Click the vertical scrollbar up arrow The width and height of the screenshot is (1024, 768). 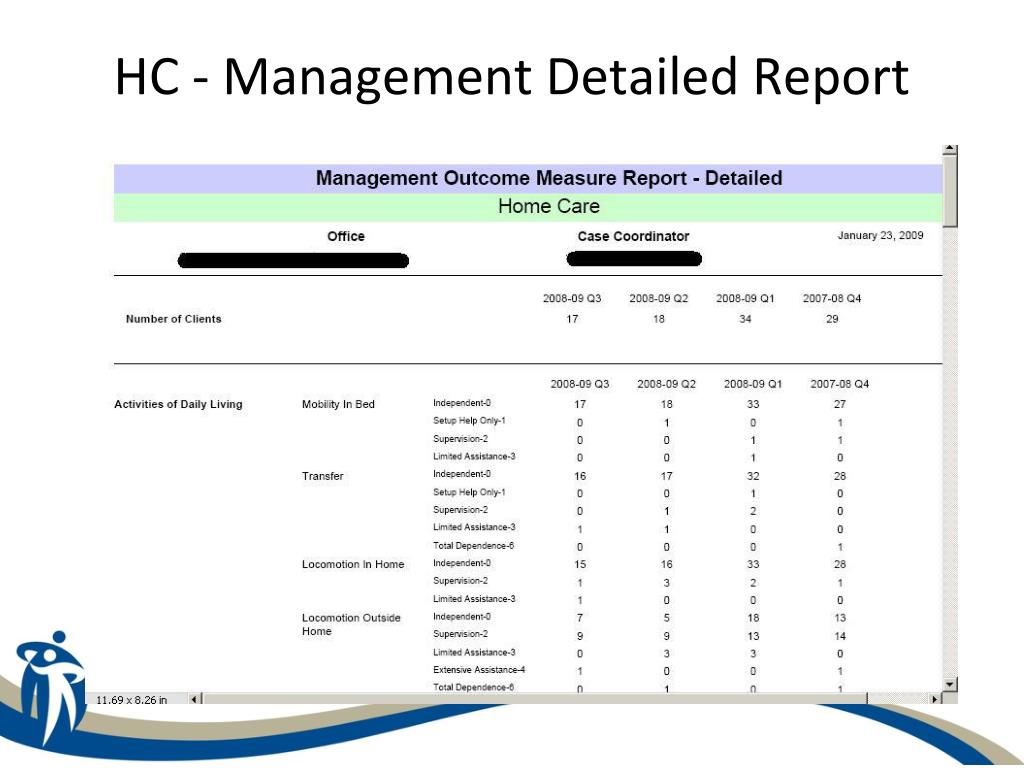point(950,150)
